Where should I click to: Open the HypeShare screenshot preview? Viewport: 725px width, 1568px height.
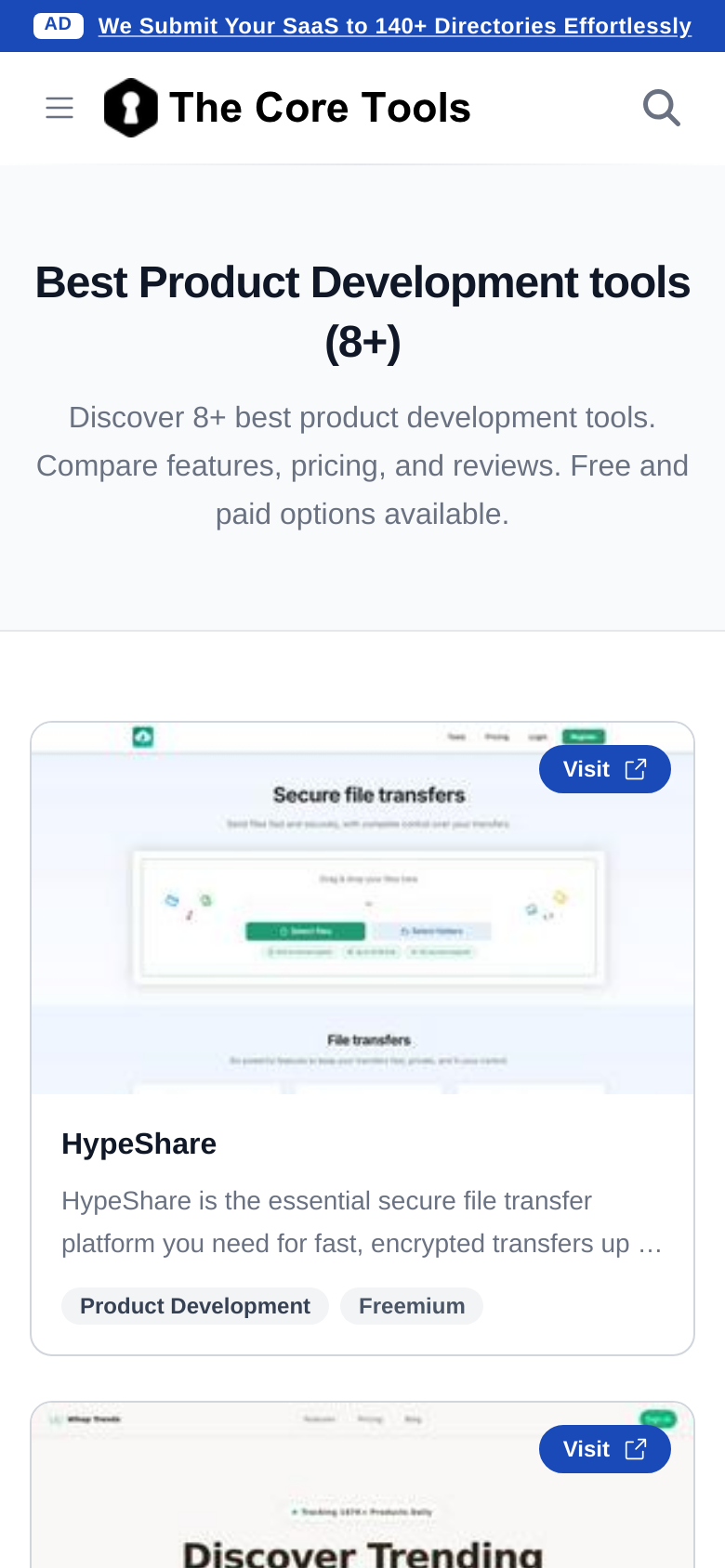coord(362,908)
